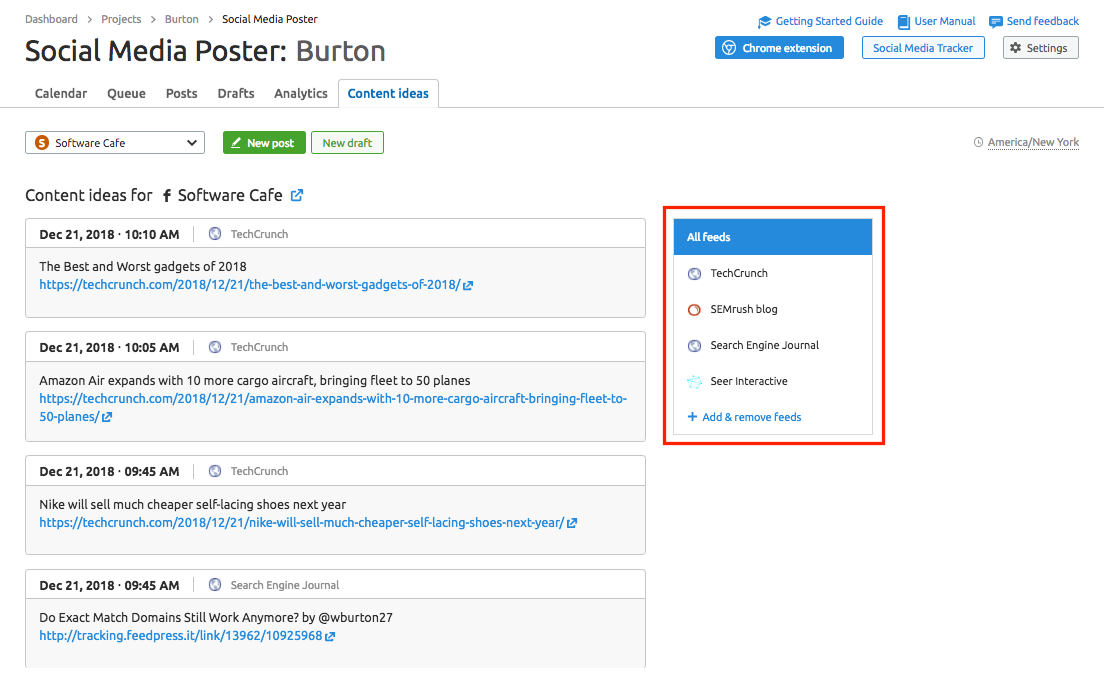This screenshot has height=675, width=1104.
Task: Click the User Manual book icon
Action: tap(903, 22)
